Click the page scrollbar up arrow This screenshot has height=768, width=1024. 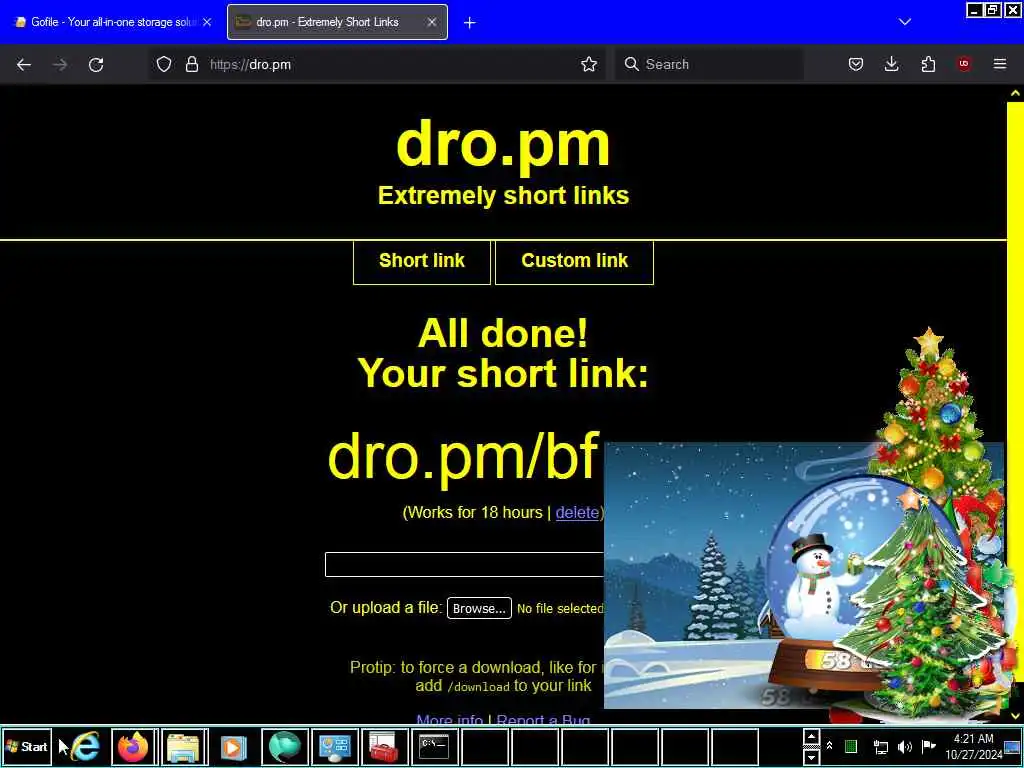point(1015,93)
